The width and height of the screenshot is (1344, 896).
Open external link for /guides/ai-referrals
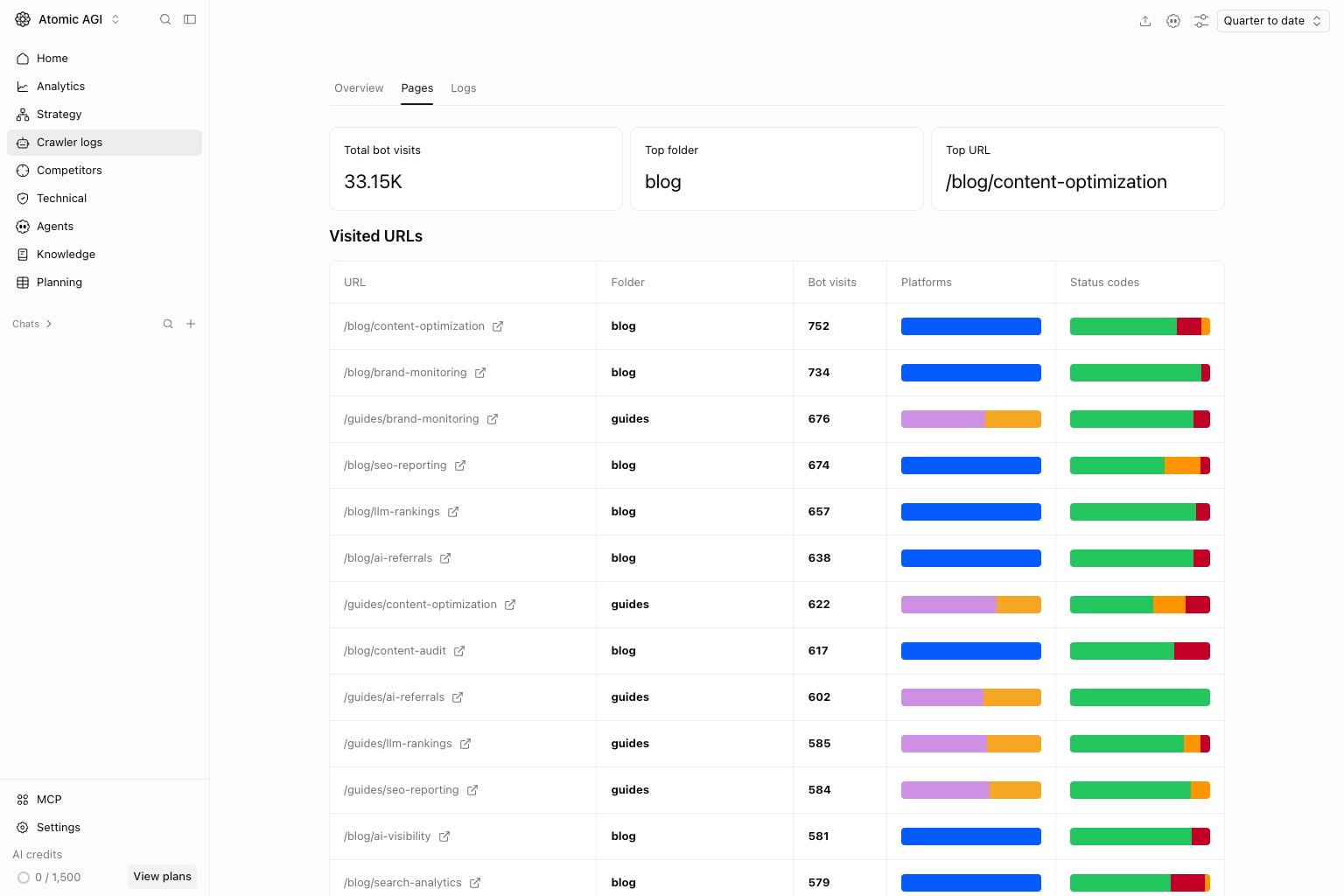pos(458,697)
